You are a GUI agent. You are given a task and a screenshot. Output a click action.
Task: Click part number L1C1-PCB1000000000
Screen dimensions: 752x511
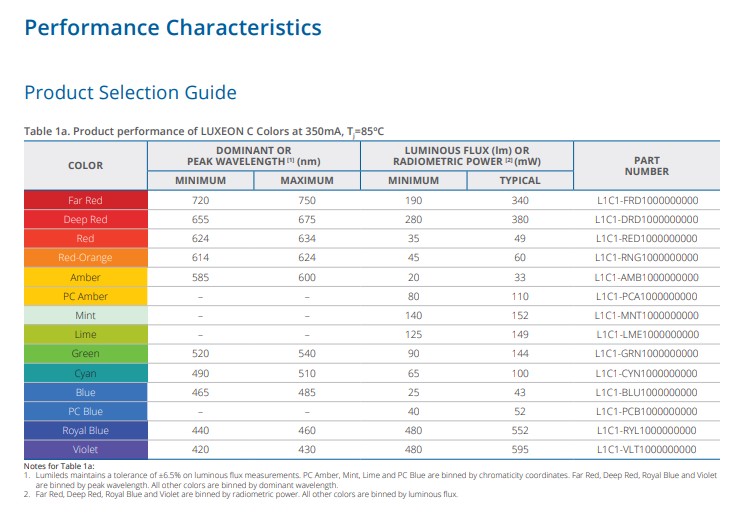pos(646,412)
